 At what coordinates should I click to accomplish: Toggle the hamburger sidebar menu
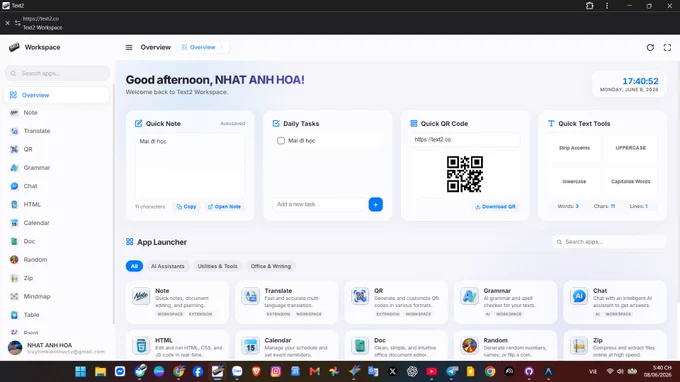pos(129,47)
